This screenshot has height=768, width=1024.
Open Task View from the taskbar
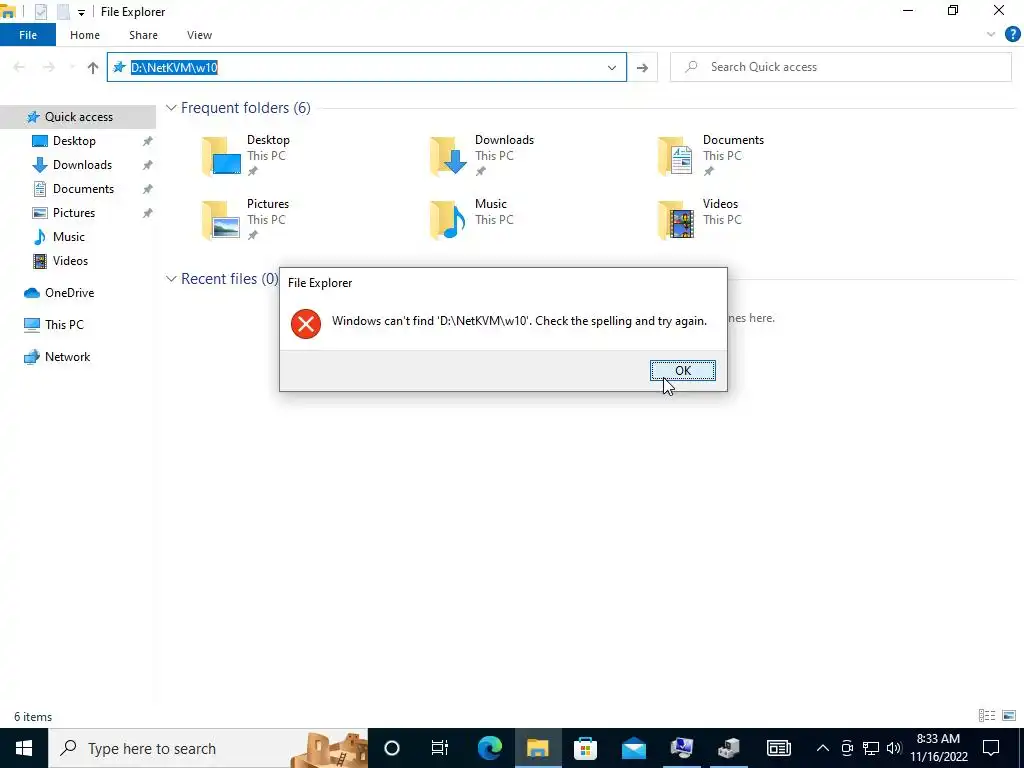click(x=440, y=748)
